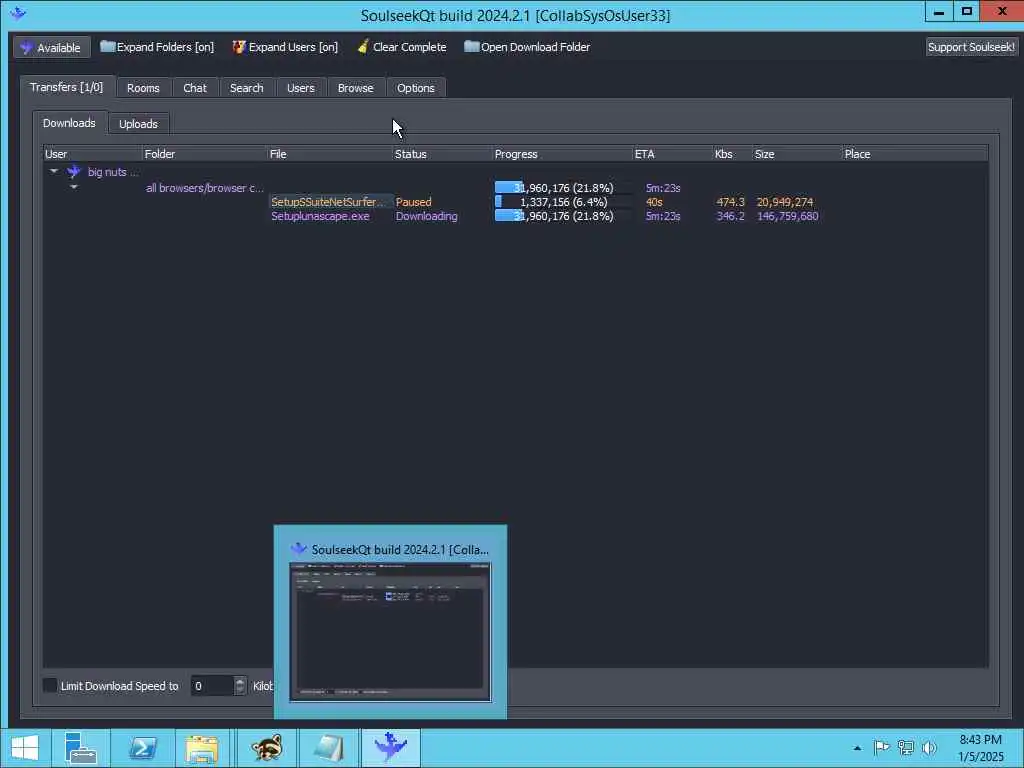Select folder all browsers/browser c...
This screenshot has height=768, width=1024.
click(204, 188)
